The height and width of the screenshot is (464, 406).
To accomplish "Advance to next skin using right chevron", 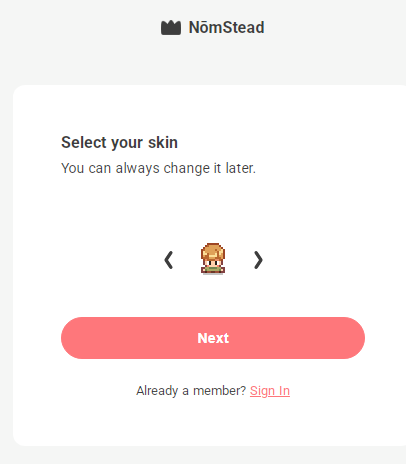I will (258, 260).
